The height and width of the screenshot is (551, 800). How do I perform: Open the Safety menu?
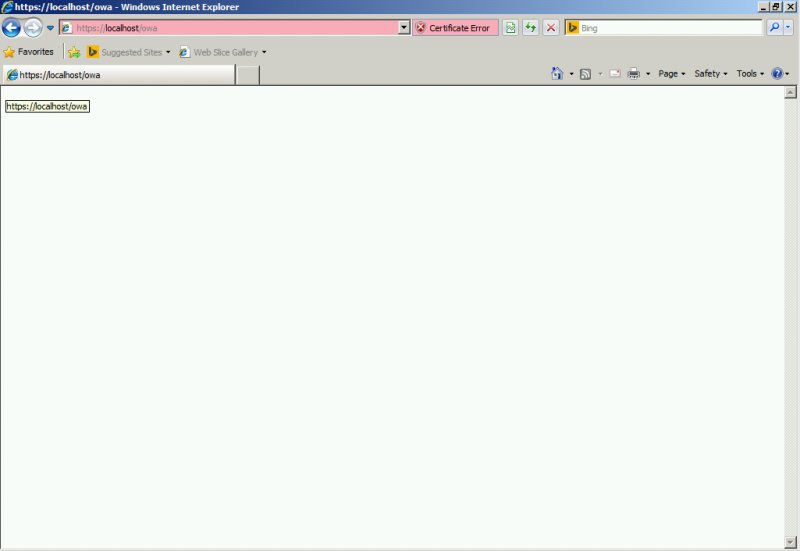(x=711, y=73)
